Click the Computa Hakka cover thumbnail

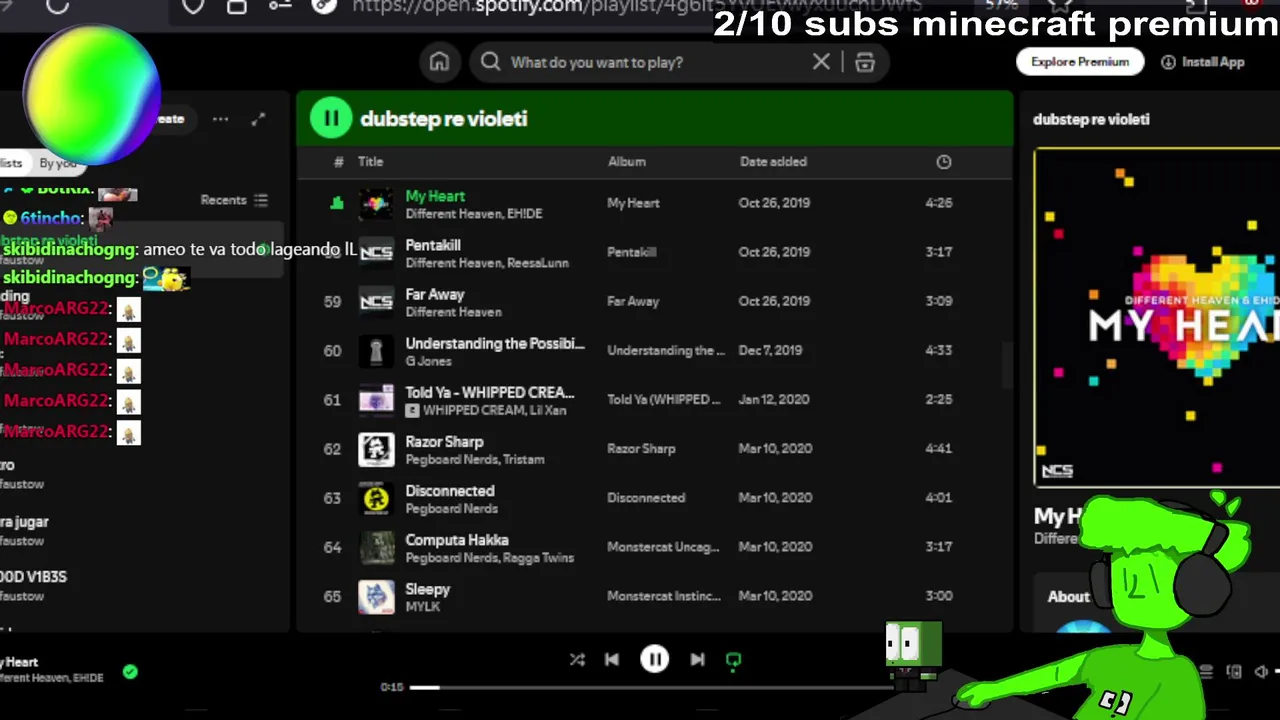pos(376,547)
